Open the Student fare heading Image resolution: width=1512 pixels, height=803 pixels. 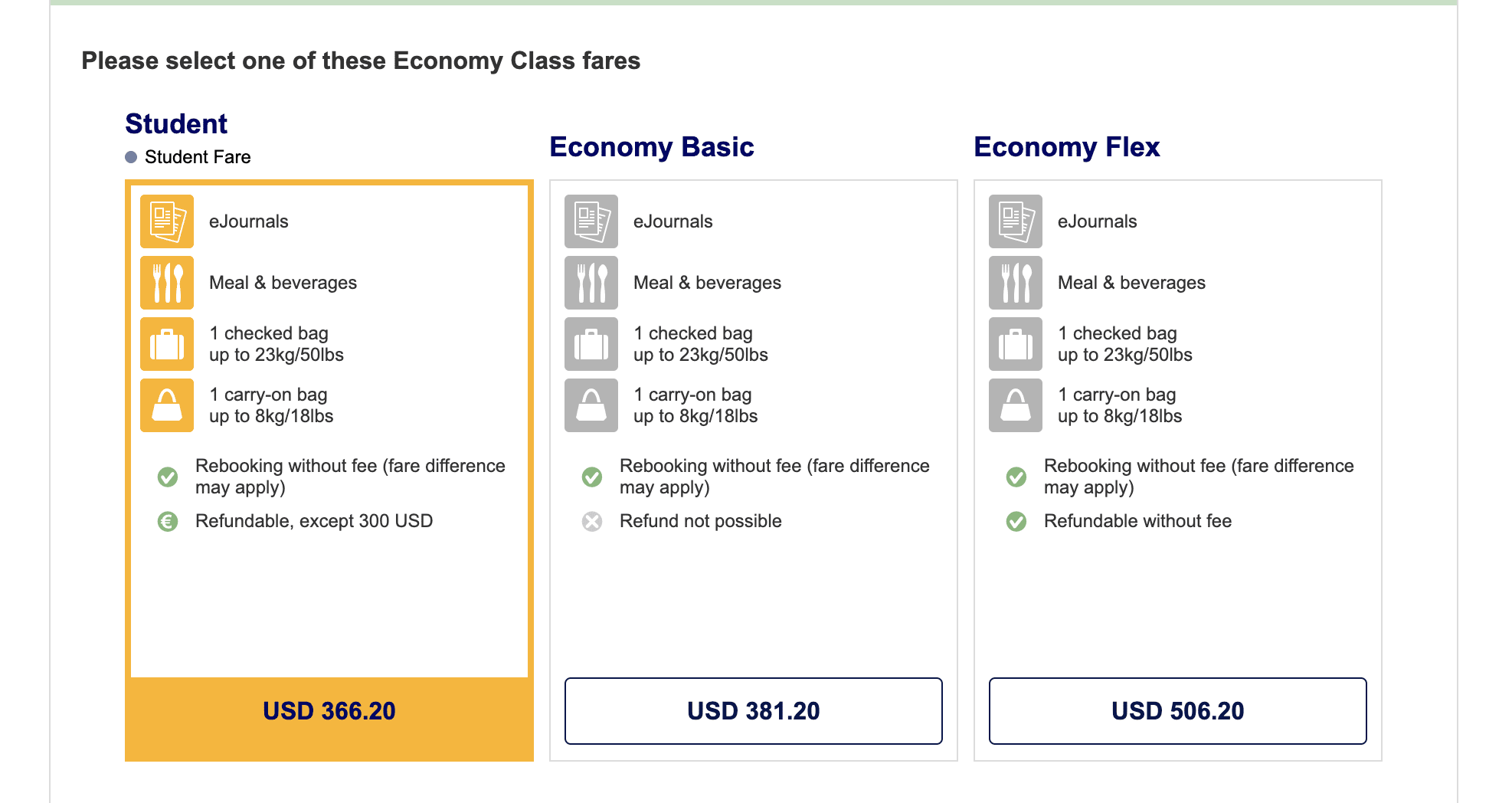(176, 123)
